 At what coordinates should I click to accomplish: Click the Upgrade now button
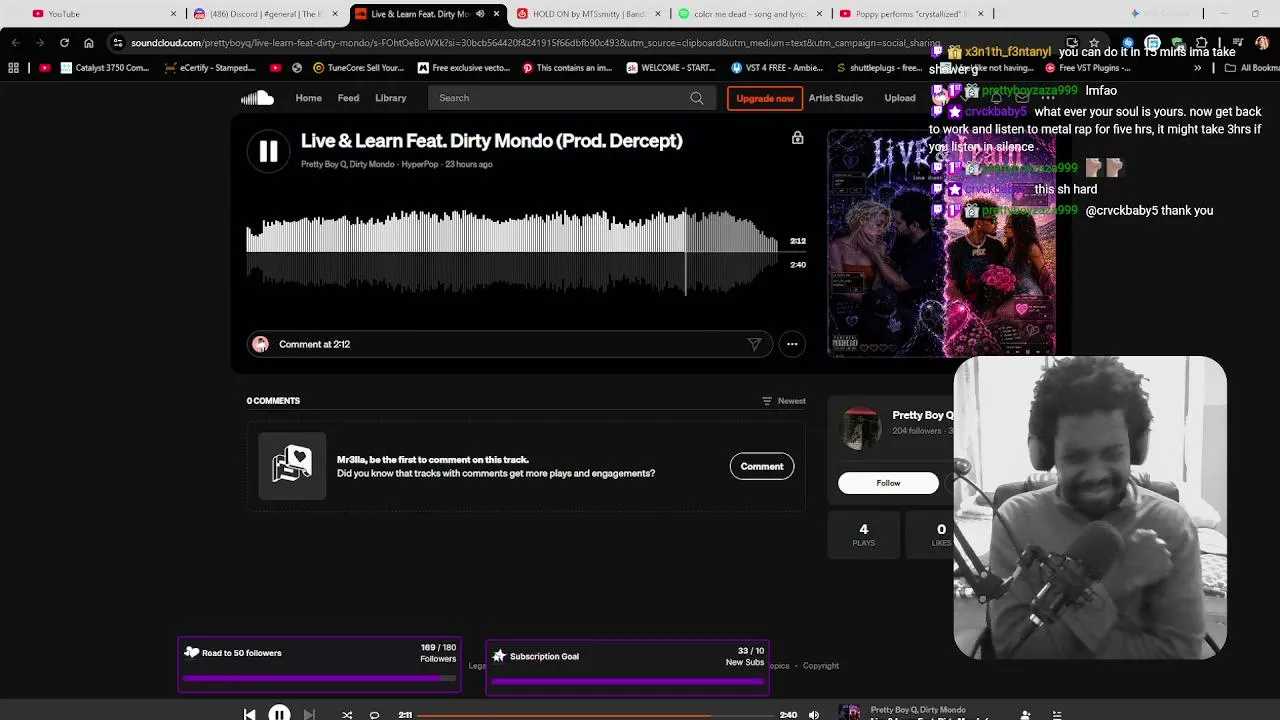click(x=765, y=98)
